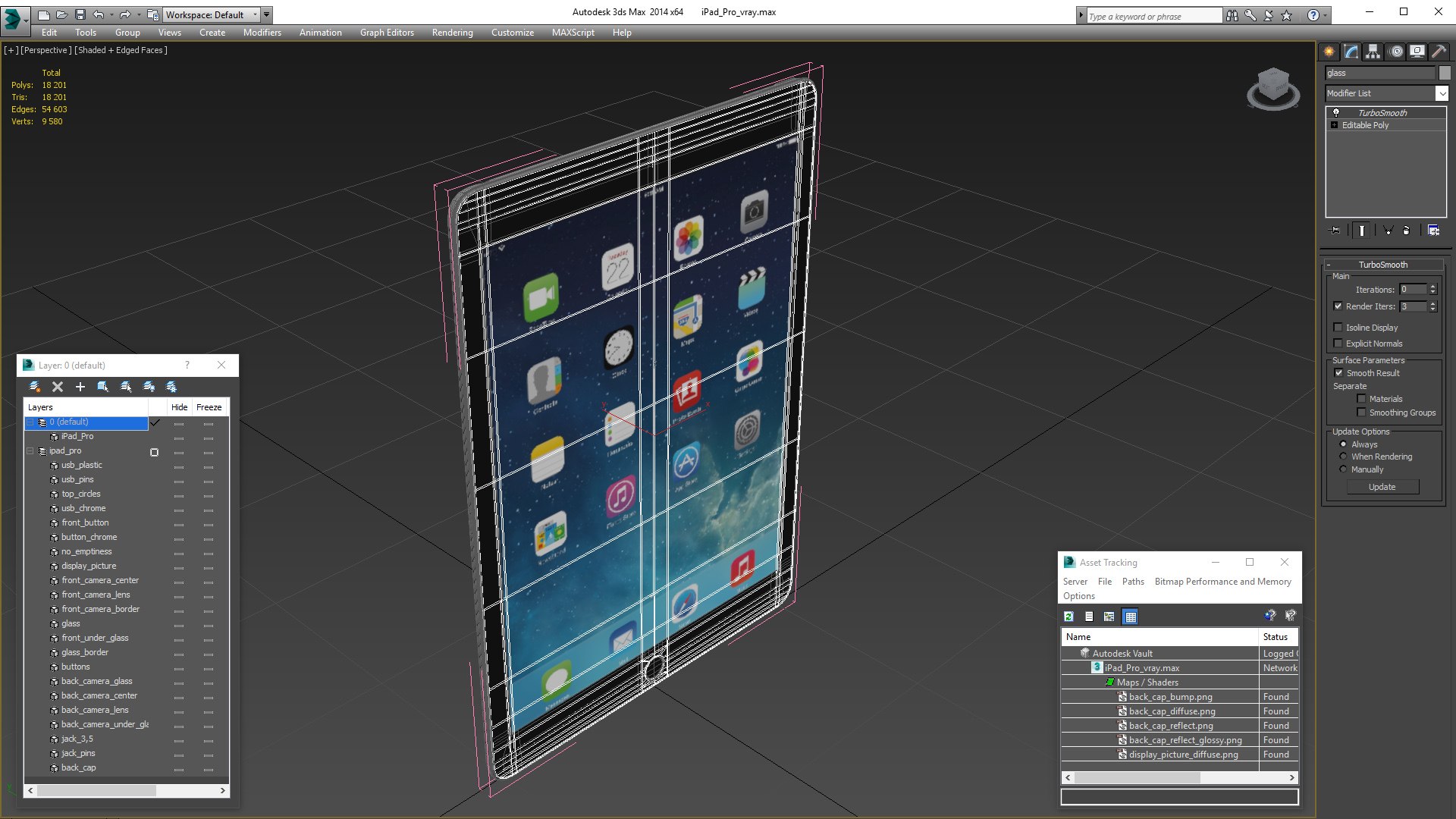Toggle Show End Result icon
Screen dimensions: 1456x819
click(1362, 231)
